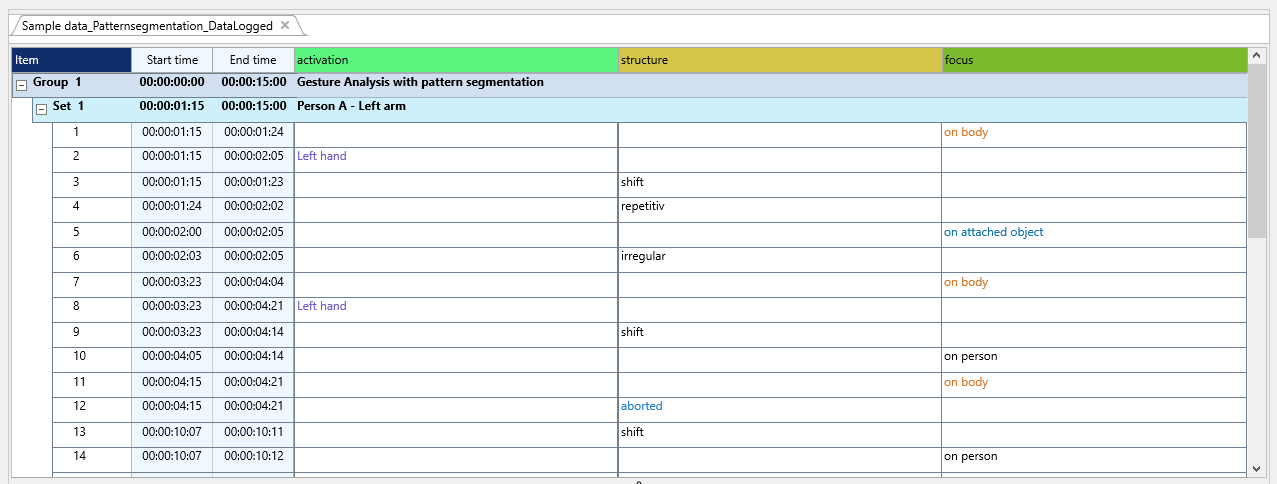This screenshot has height=484, width=1277.
Task: Select item number 8 cell
Action: tap(92, 310)
